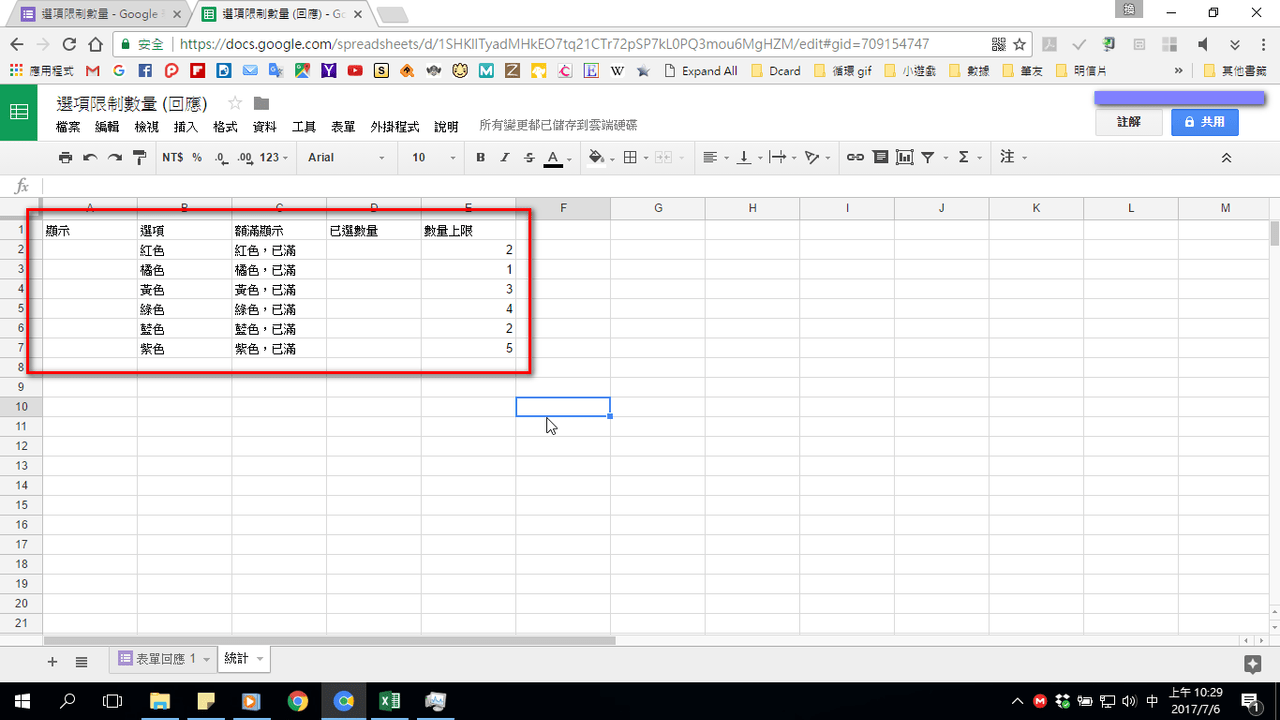Go to the Google Sheets home icon
This screenshot has height=720, width=1280.
click(x=18, y=112)
